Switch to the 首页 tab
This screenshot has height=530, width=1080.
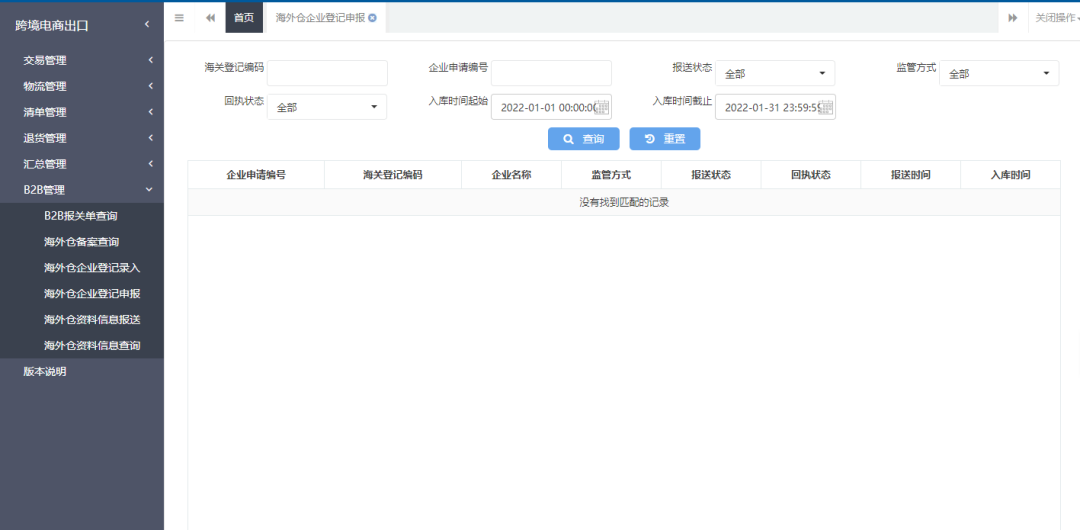pos(244,18)
